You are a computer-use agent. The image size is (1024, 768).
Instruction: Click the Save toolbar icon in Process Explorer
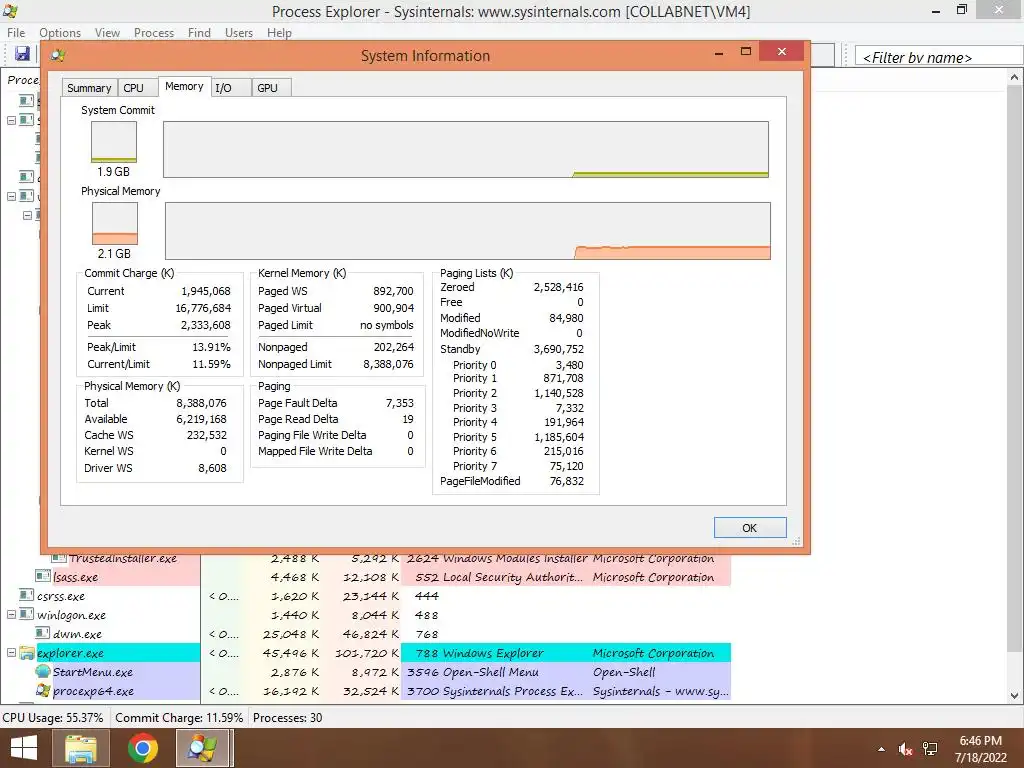pos(22,54)
